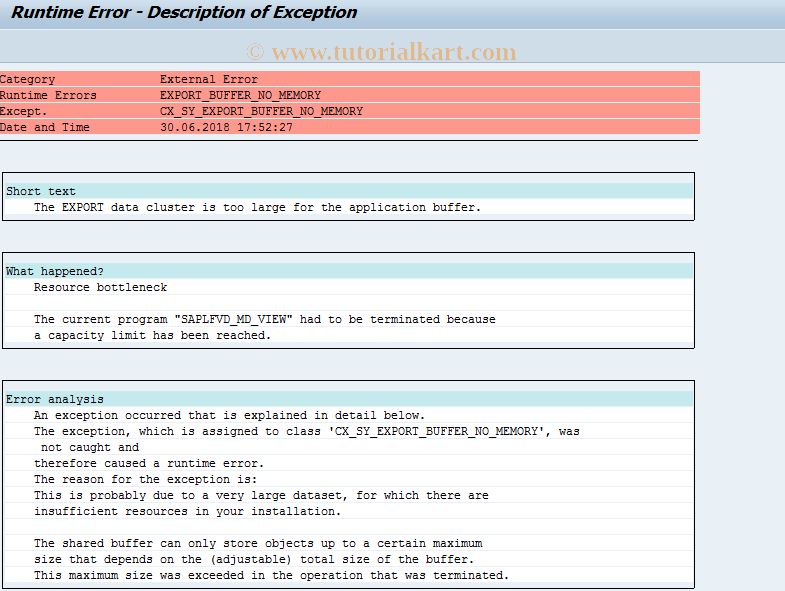The width and height of the screenshot is (785, 591).
Task: Select the 'CX_SY_EXPORT_BUFFER_NO_MEMORY' exception header value
Action: click(261, 111)
